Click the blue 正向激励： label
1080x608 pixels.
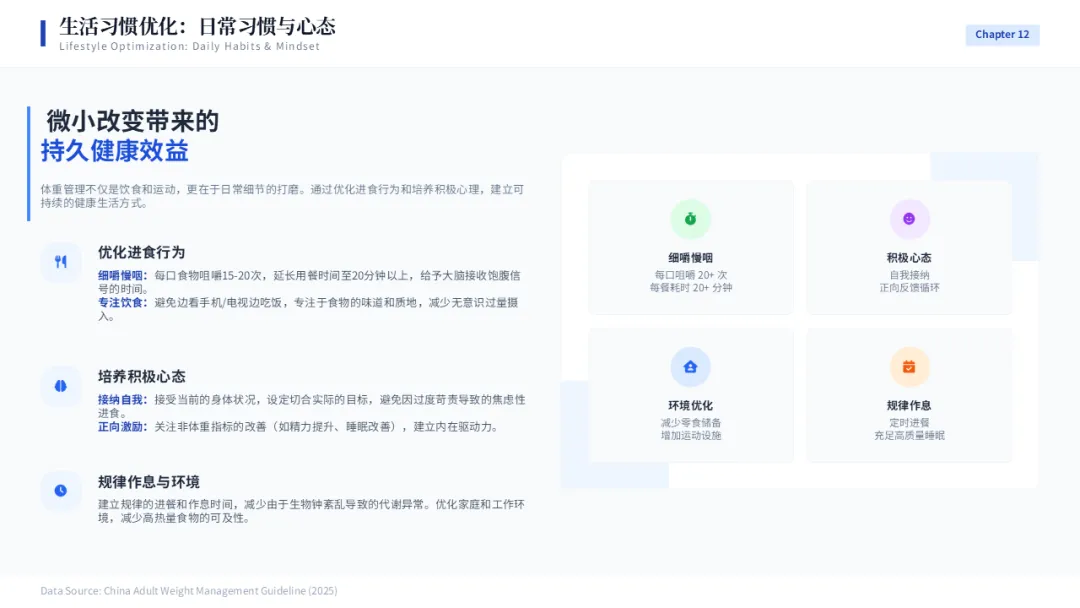[123, 427]
